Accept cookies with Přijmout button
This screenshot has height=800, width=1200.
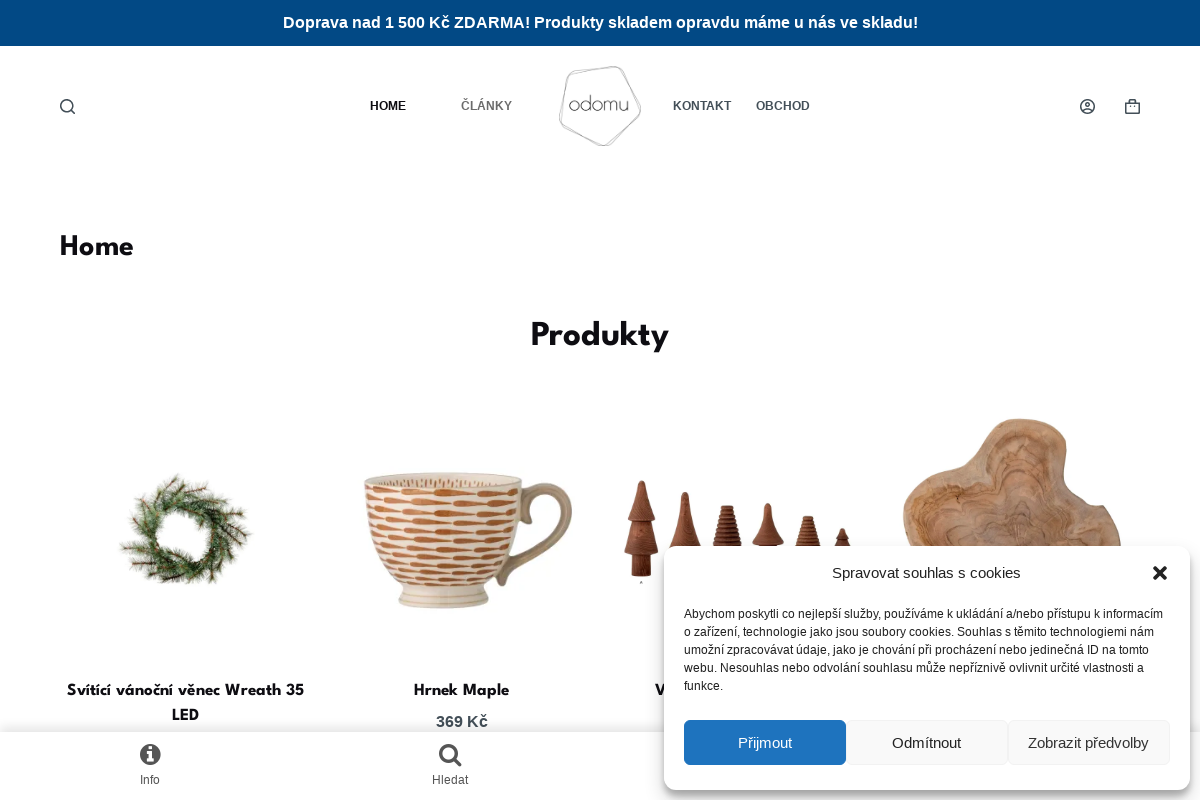tap(765, 742)
